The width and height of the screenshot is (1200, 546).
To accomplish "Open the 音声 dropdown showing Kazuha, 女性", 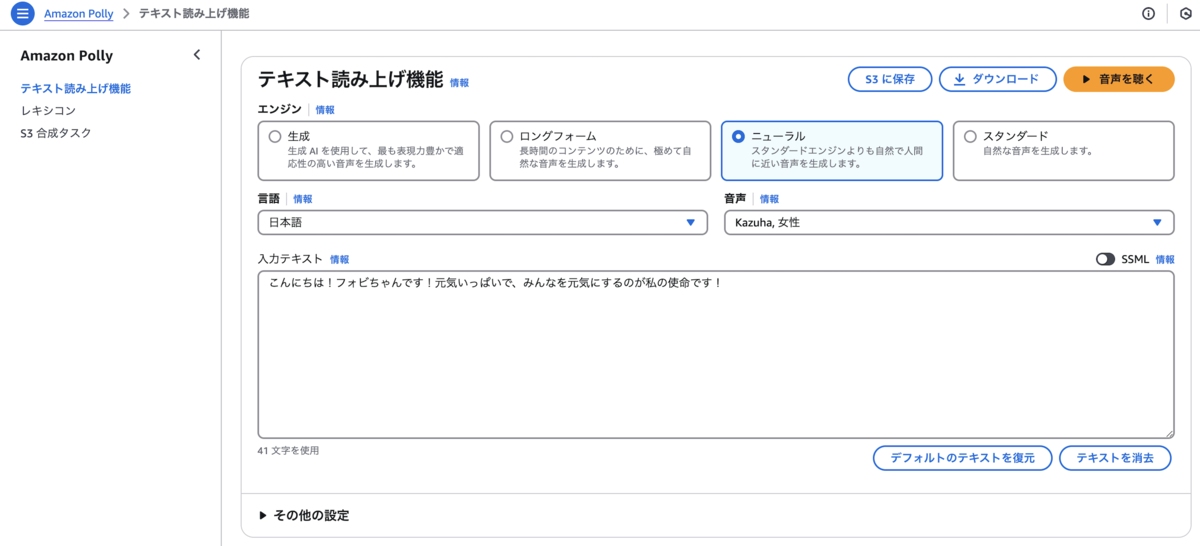I will point(949,223).
